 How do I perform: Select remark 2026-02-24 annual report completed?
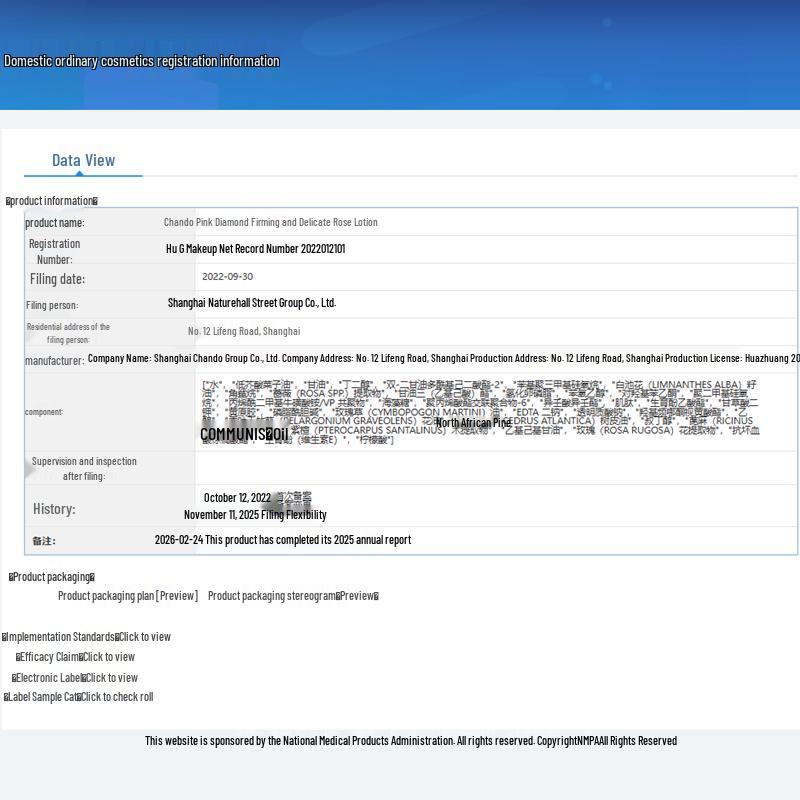coord(283,540)
